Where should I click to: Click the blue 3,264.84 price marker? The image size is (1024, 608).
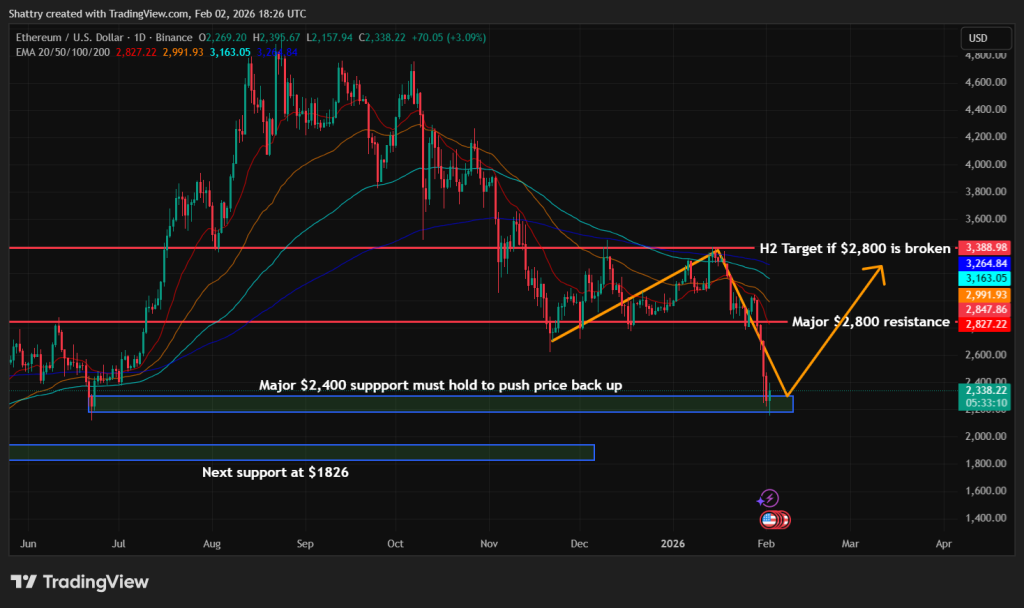tap(983, 262)
